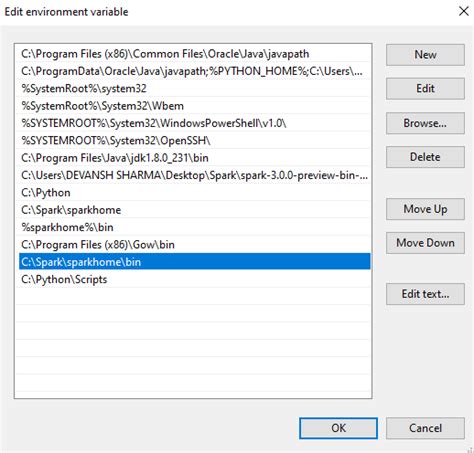Select the Gow\bin path entry
The width and height of the screenshot is (474, 453).
194,245
